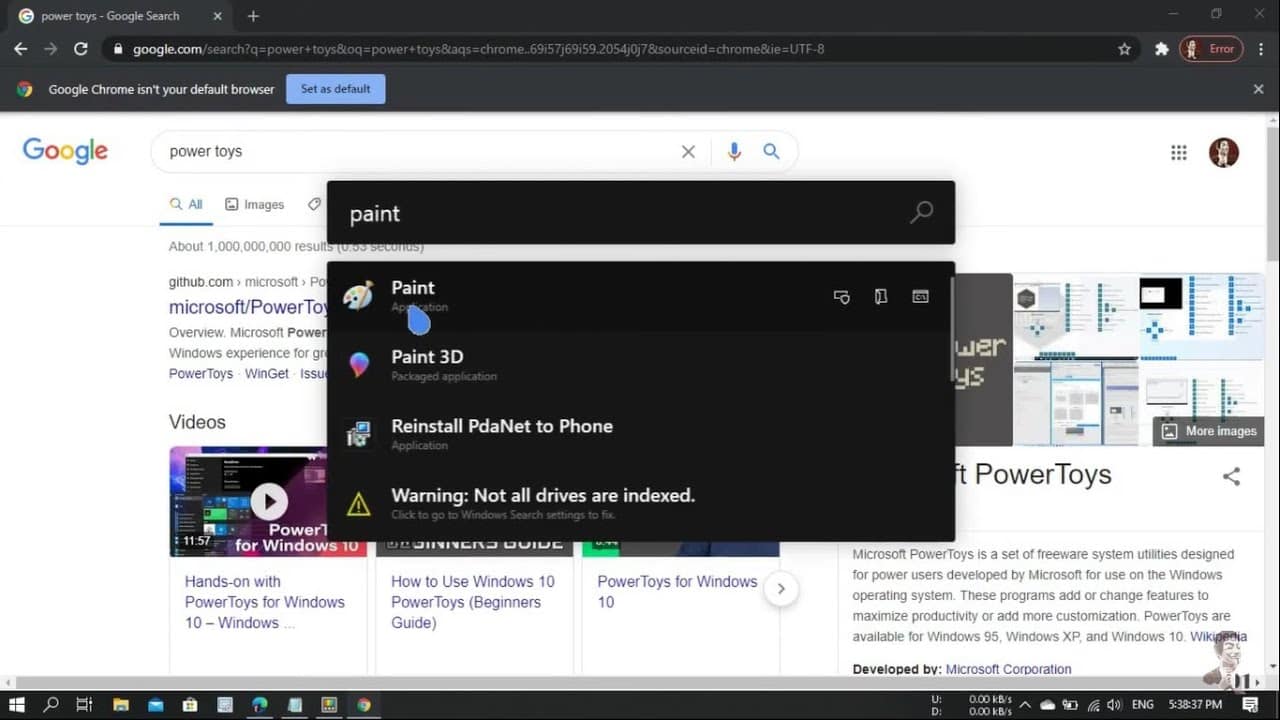This screenshot has width=1280, height=720.
Task: Open the Google apps grid
Action: point(1179,152)
